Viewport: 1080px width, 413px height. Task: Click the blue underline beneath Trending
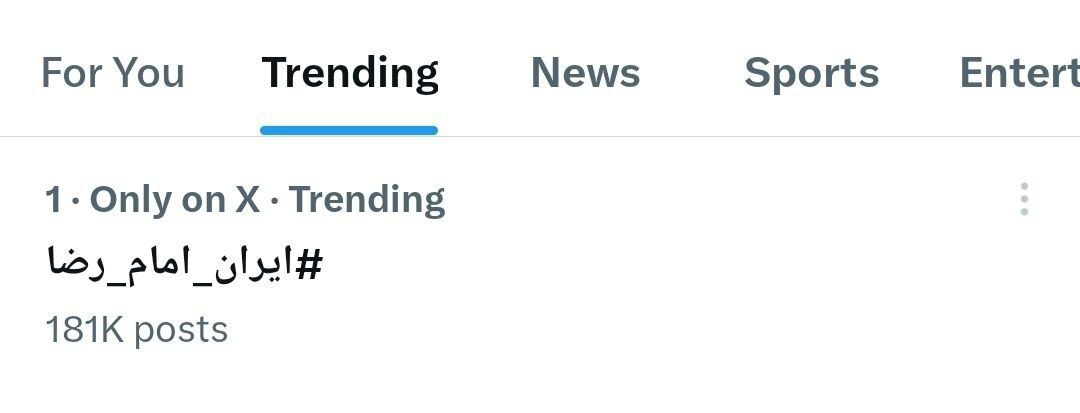349,130
